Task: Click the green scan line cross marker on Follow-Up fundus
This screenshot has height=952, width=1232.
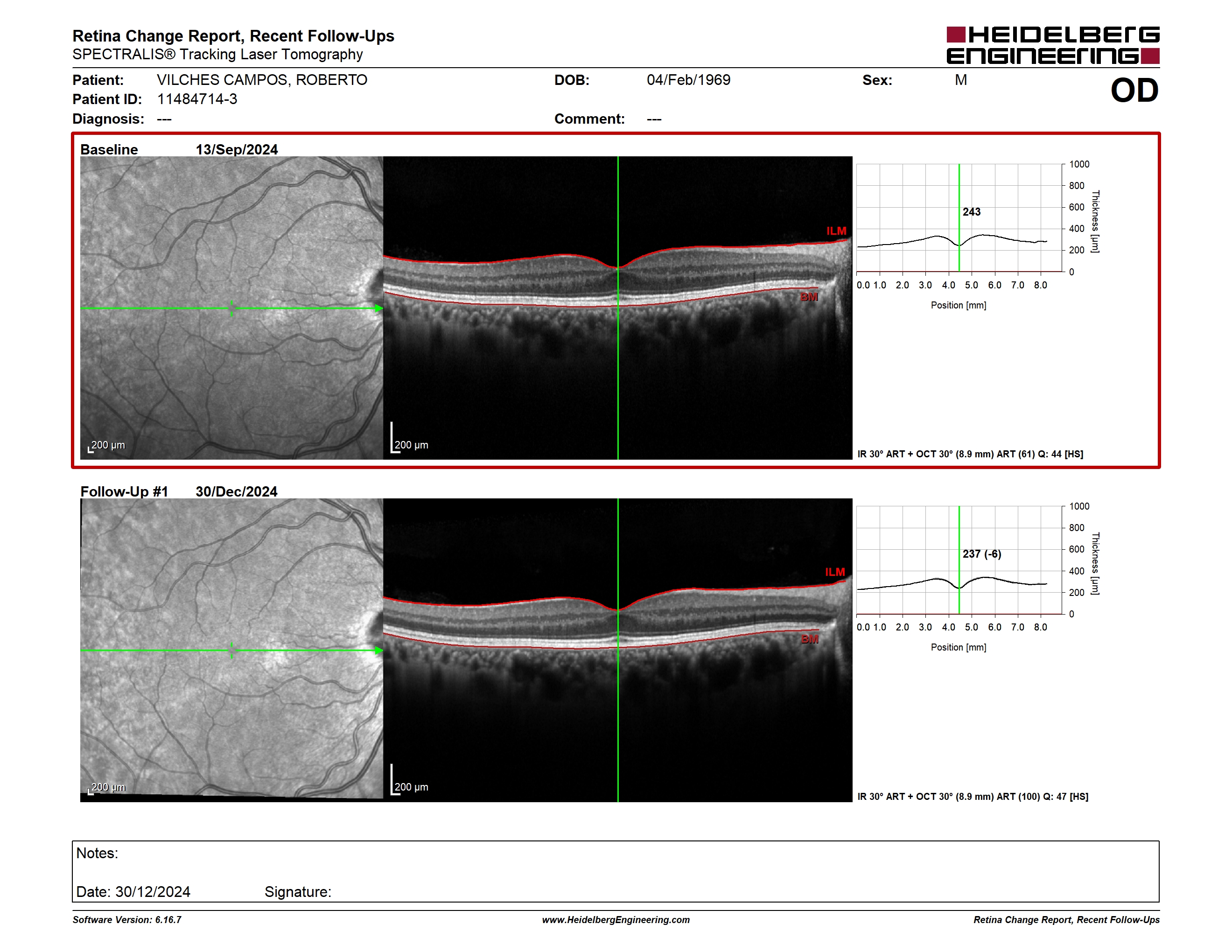Action: click(x=231, y=650)
